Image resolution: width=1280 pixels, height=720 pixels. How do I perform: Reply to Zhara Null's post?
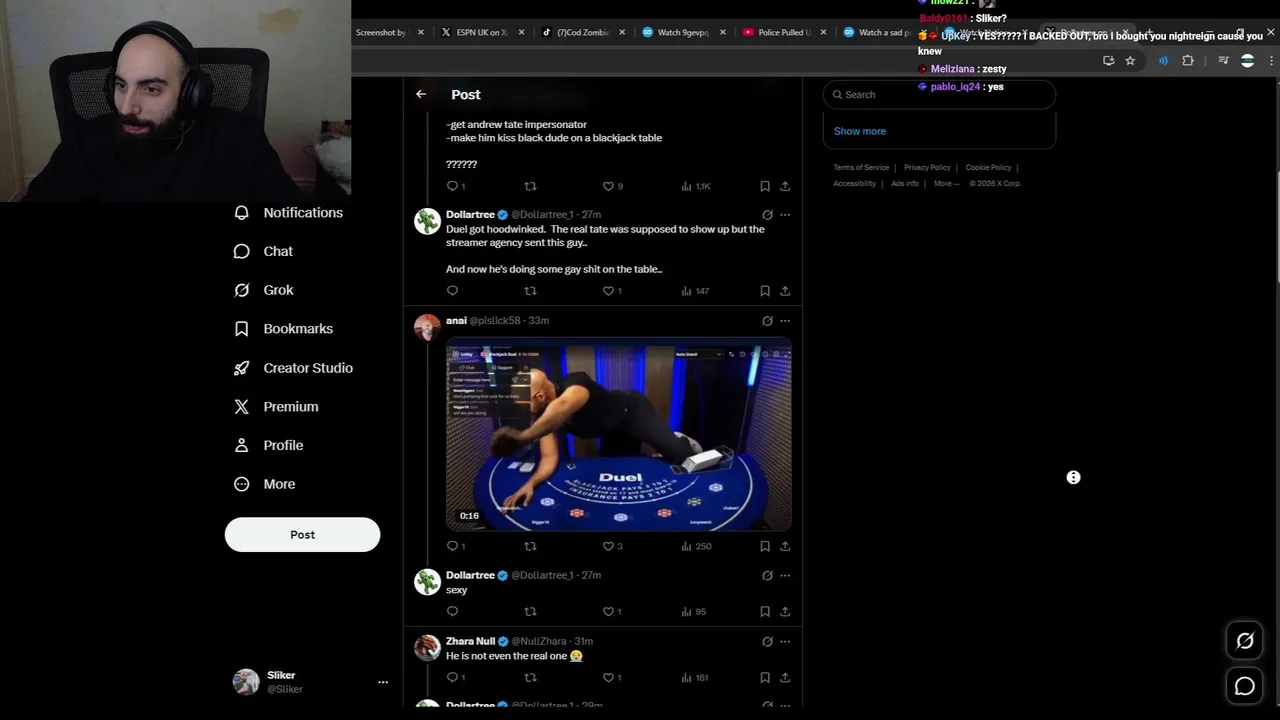(455, 677)
